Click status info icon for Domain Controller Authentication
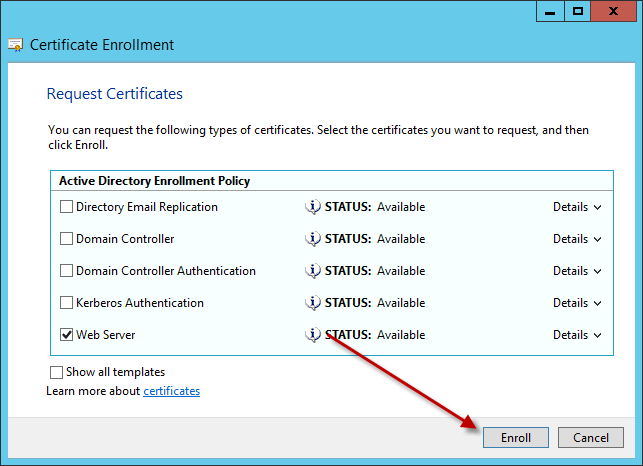The width and height of the screenshot is (643, 466). click(x=313, y=271)
